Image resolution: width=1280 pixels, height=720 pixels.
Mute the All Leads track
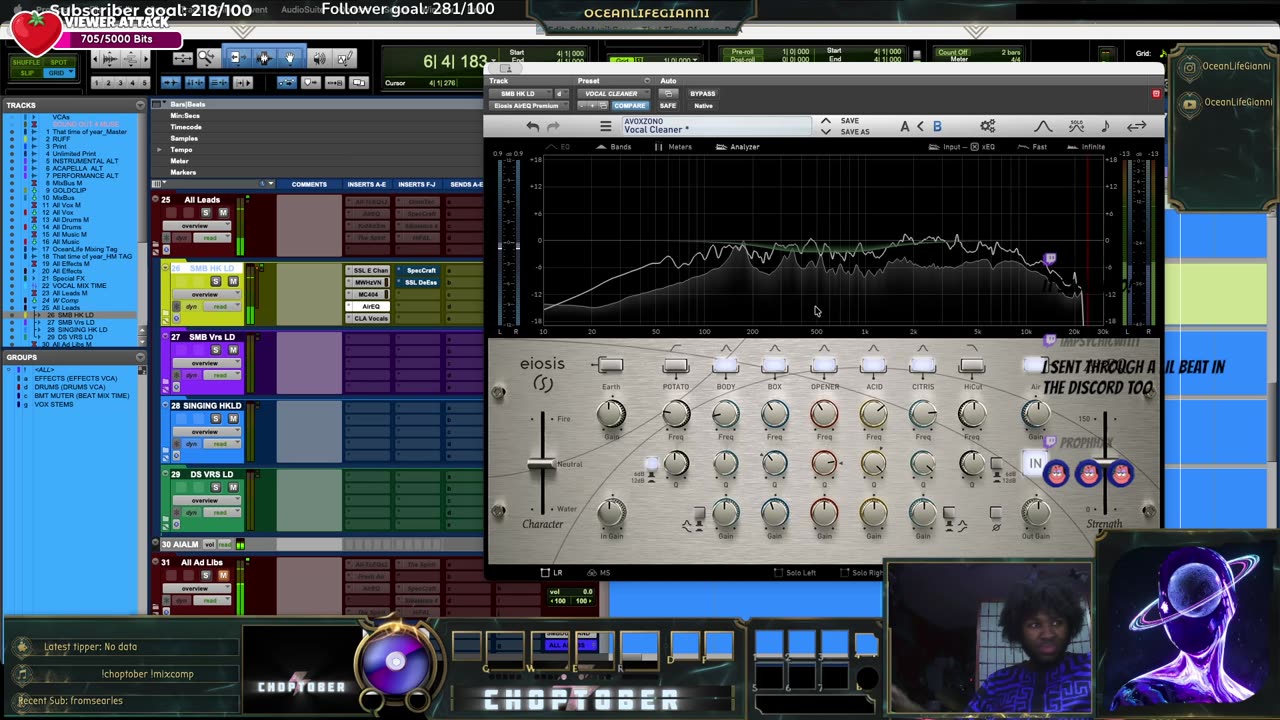point(223,213)
